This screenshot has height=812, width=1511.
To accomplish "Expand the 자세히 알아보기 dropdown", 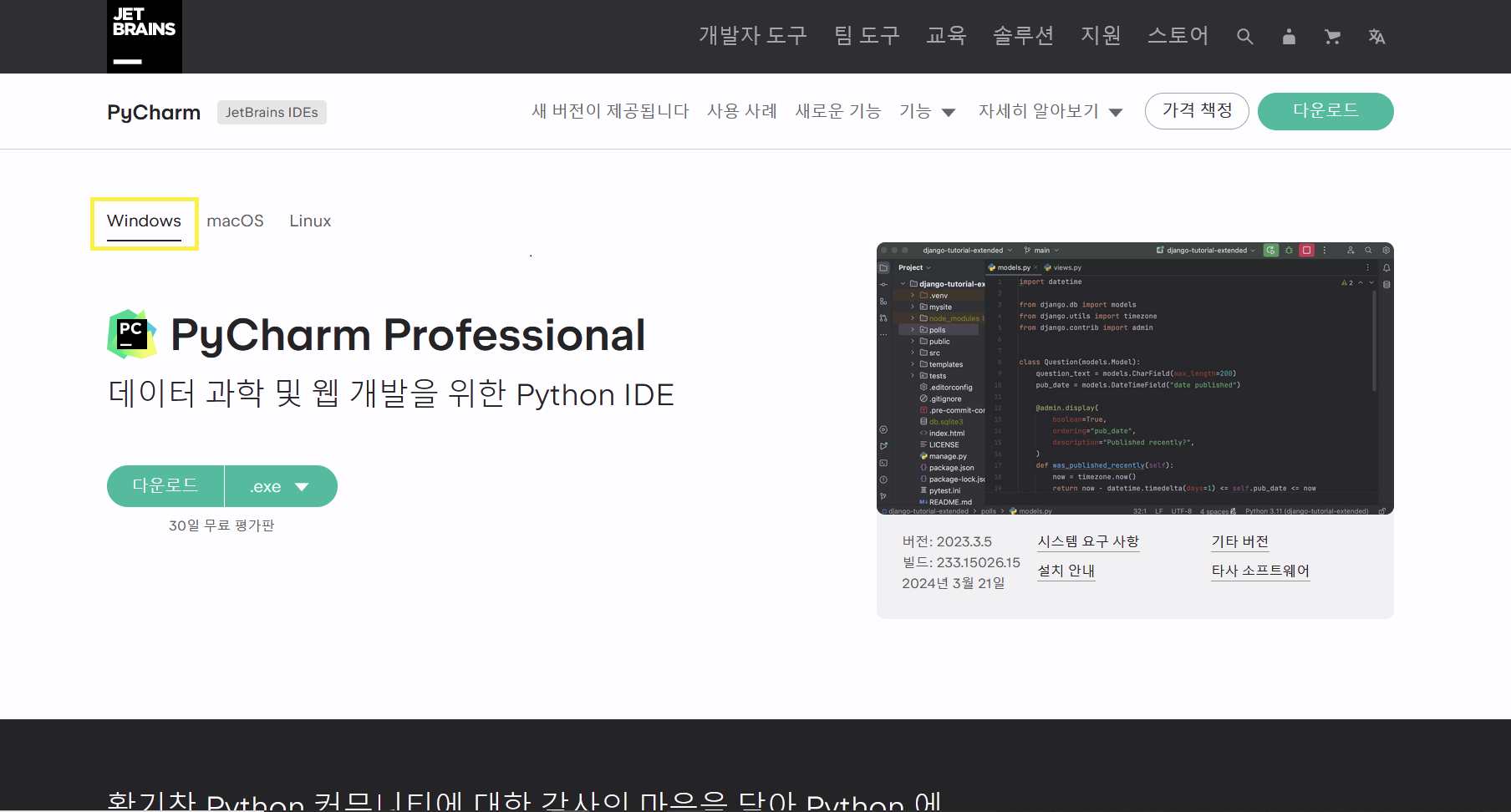I will 1051,111.
